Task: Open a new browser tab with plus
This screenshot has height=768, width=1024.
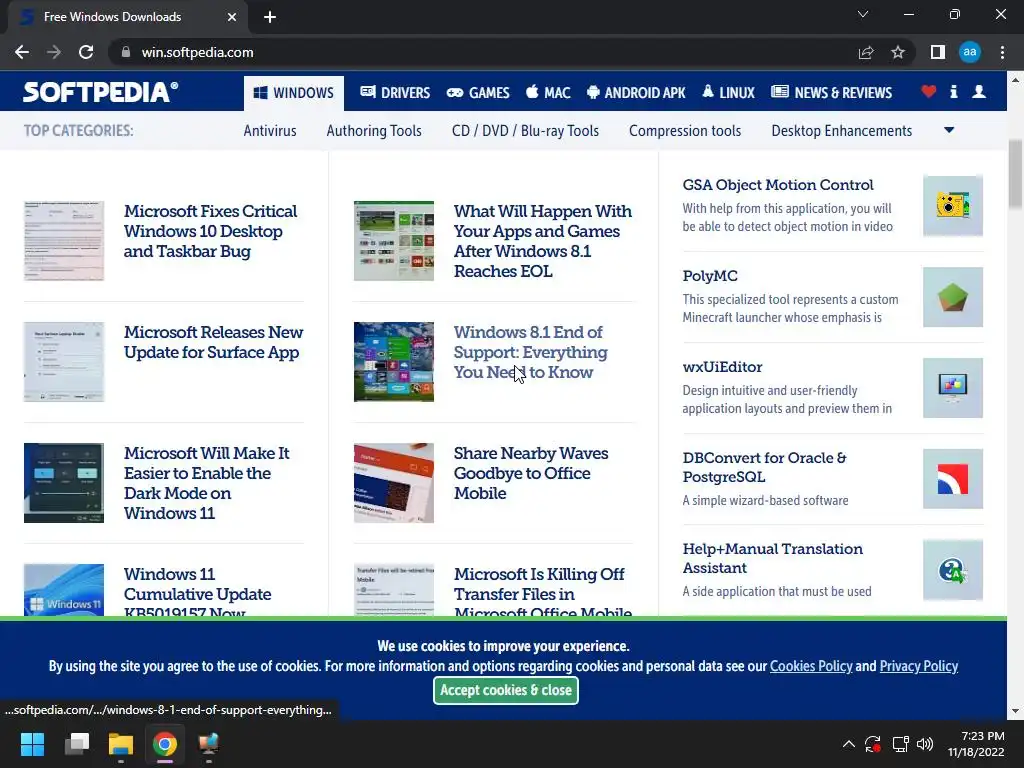Action: coord(270,17)
